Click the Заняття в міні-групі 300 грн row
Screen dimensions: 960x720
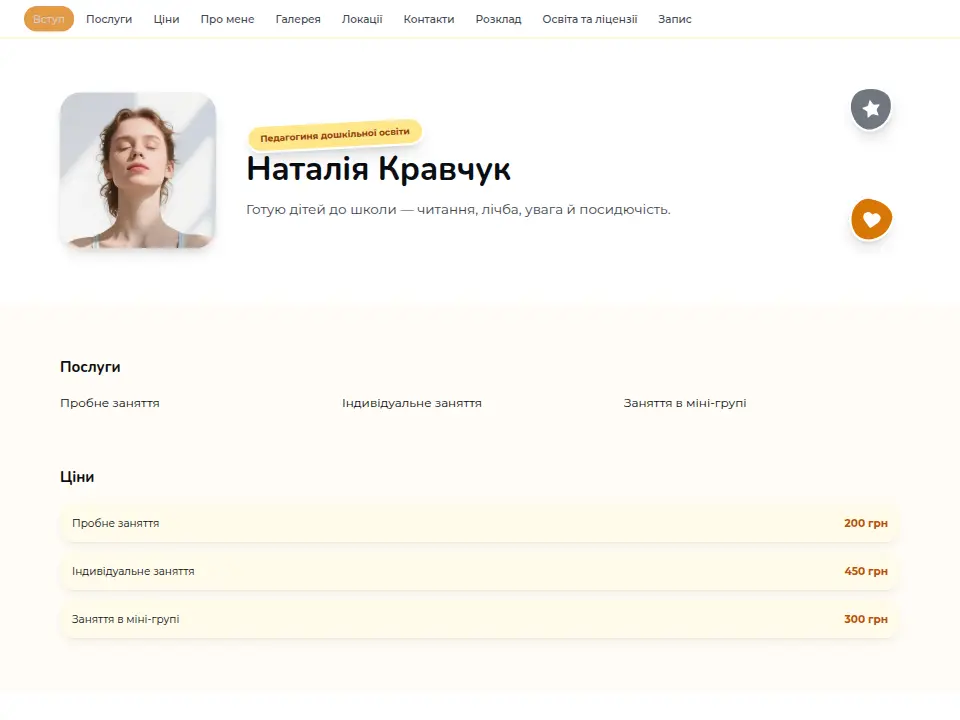[x=479, y=619]
